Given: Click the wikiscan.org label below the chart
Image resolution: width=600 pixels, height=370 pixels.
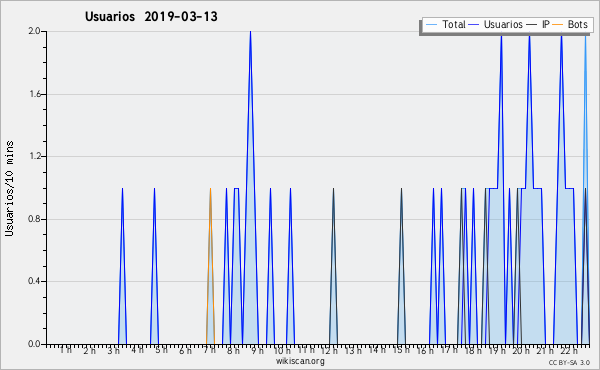Looking at the screenshot, I should [x=300, y=361].
